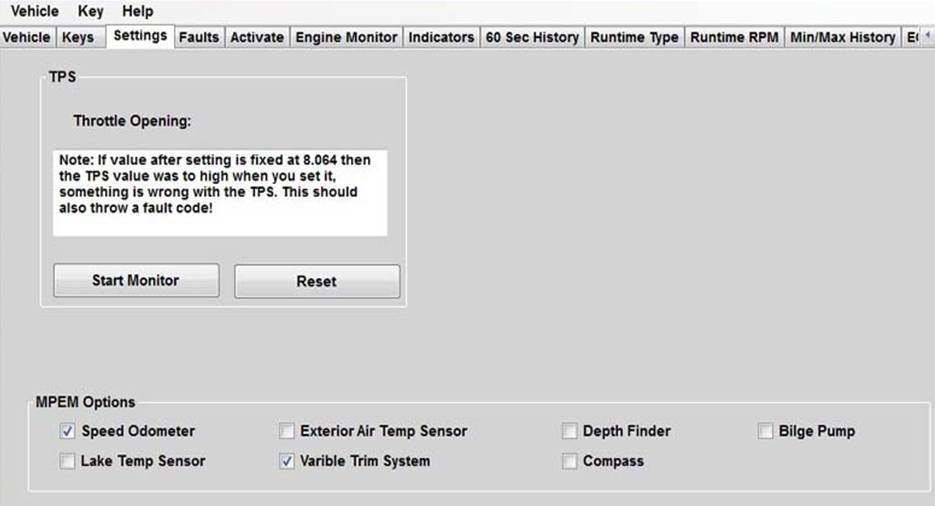935x506 pixels.
Task: Select the Indicators tab
Action: (x=441, y=37)
